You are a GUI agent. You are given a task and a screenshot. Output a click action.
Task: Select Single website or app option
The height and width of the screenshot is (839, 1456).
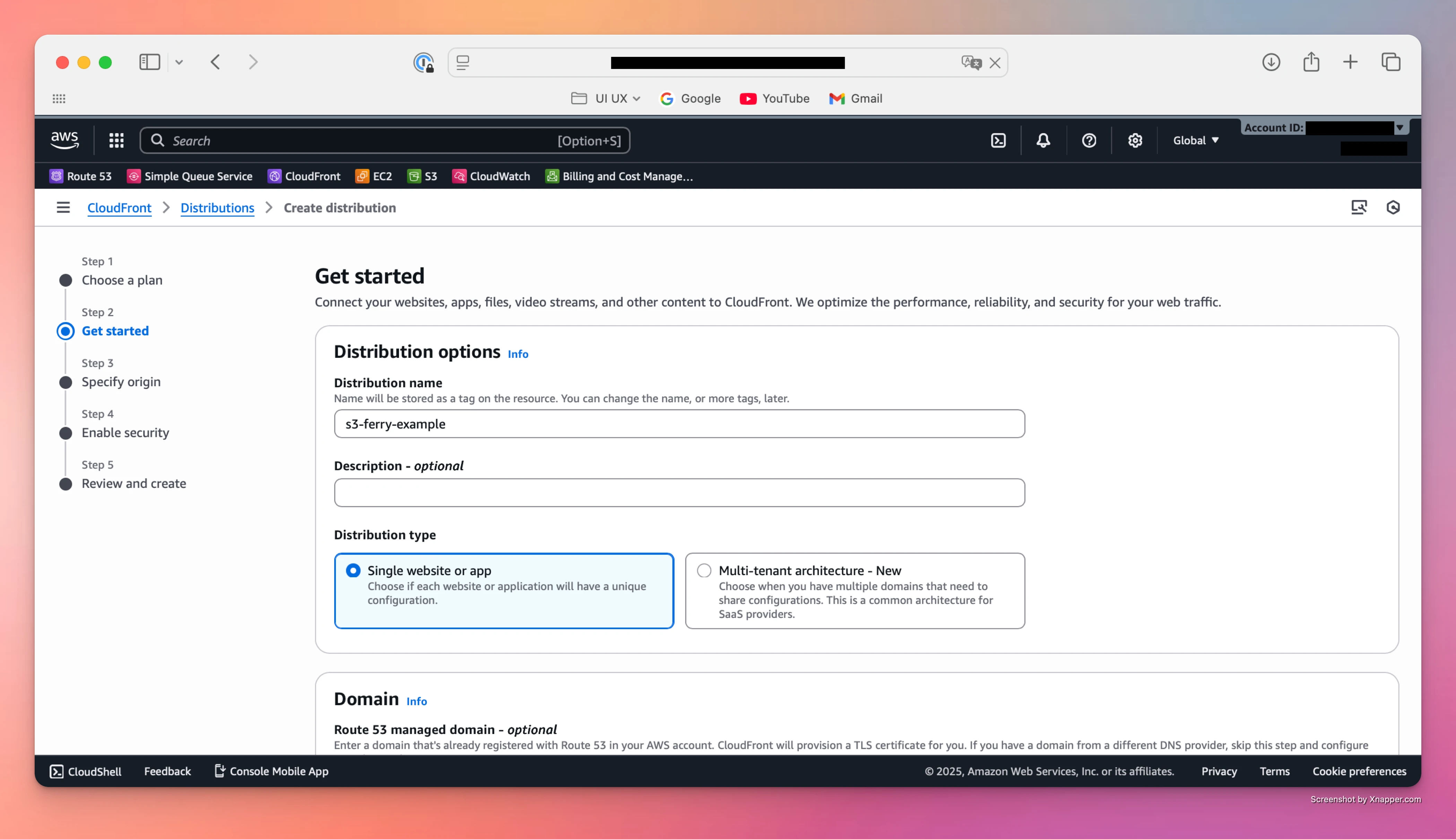click(x=353, y=570)
